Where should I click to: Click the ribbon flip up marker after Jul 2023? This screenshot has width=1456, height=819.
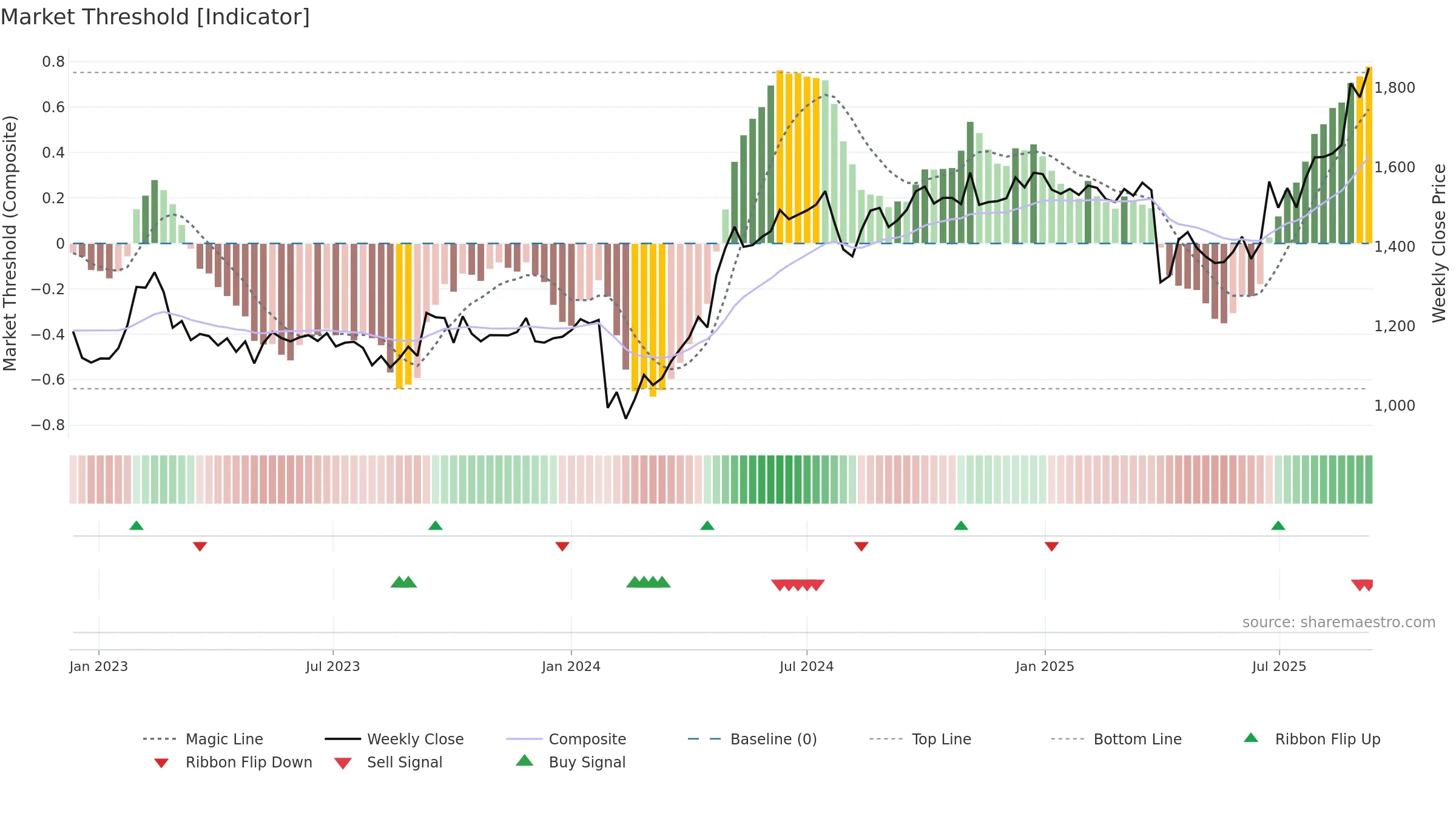436,525
